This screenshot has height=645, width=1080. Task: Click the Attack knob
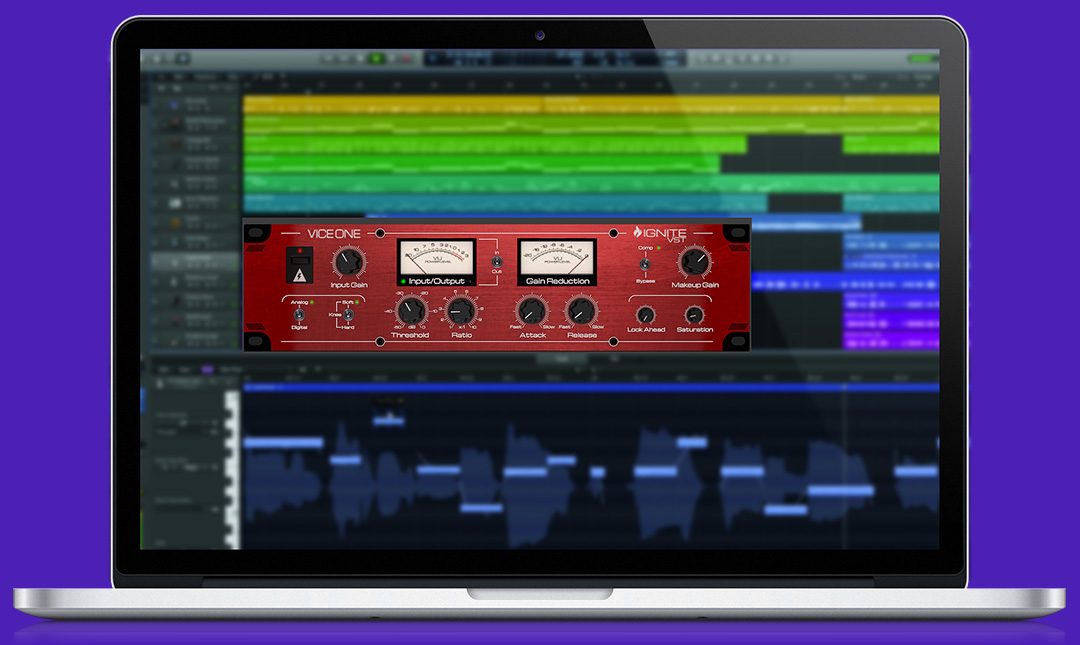pyautogui.click(x=532, y=311)
